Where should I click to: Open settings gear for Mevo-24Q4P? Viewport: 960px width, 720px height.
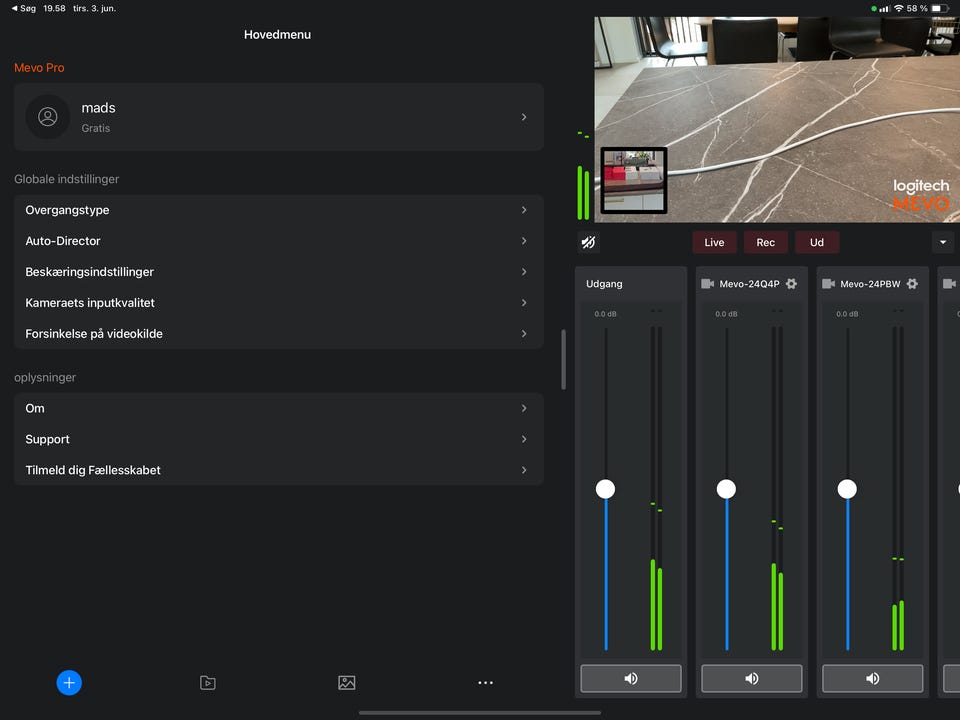pyautogui.click(x=791, y=284)
